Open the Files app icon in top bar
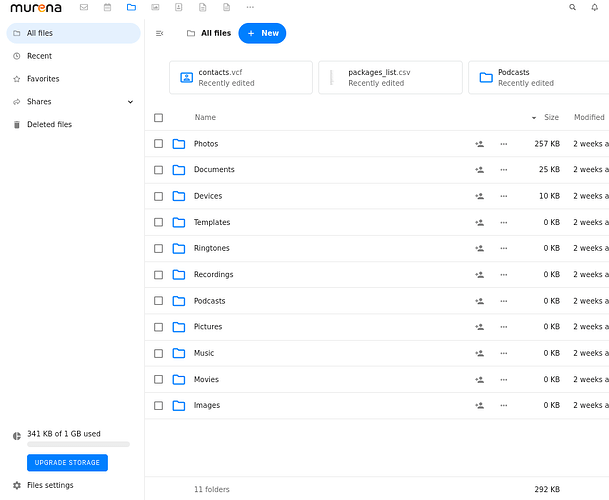The image size is (609, 500). 131,7
